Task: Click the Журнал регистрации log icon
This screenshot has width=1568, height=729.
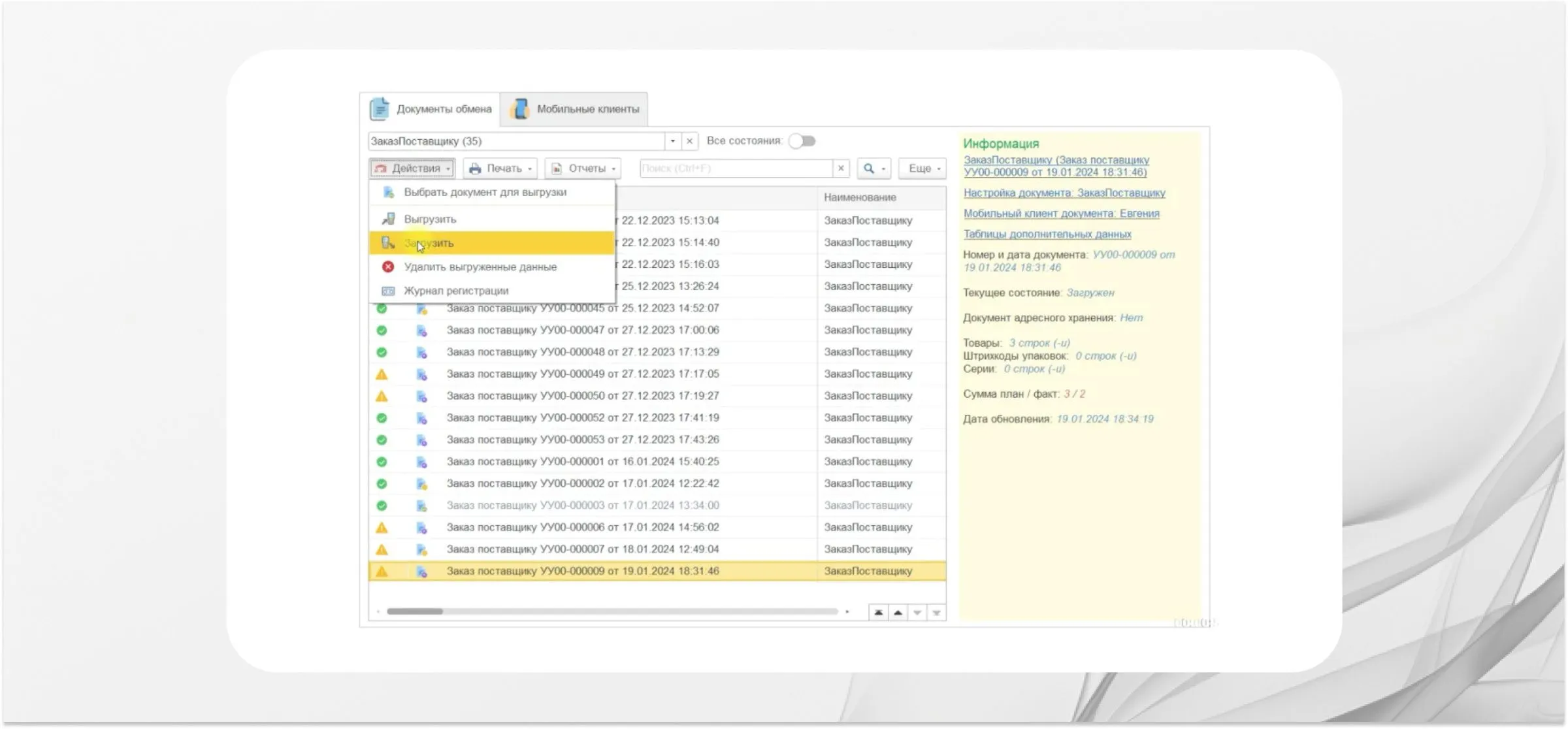Action: coord(388,291)
